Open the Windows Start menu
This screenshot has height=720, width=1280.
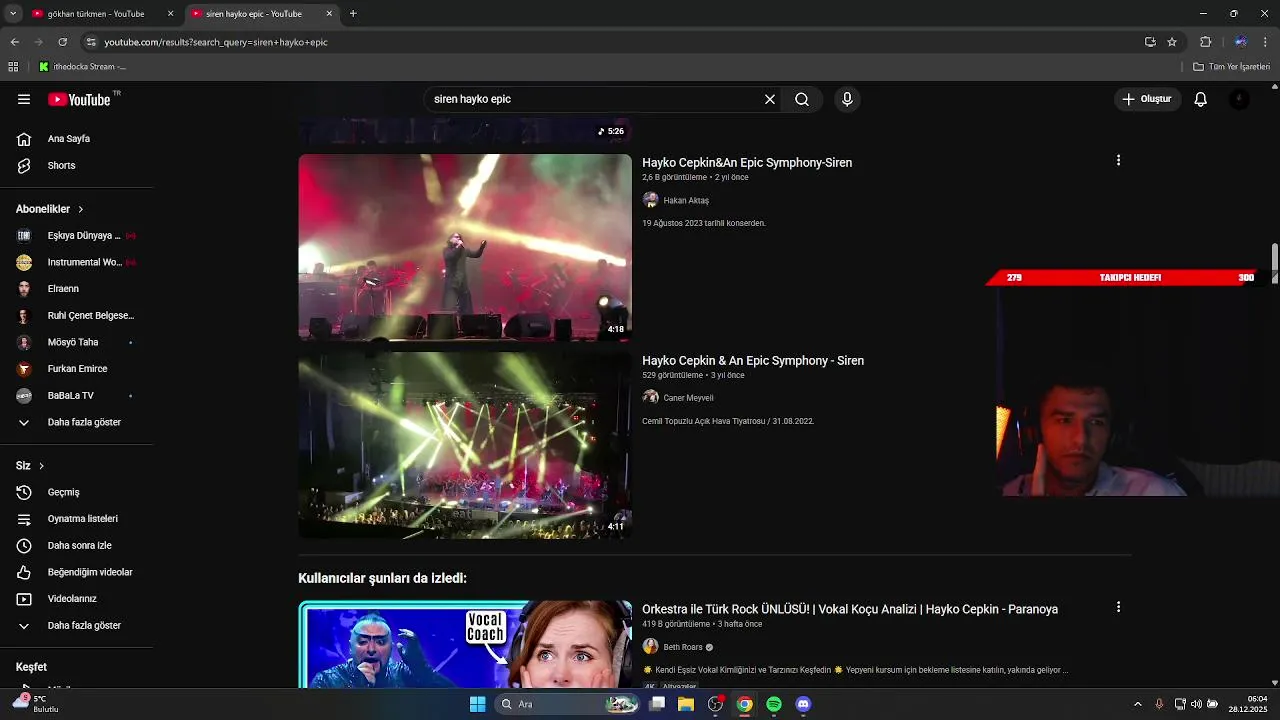click(x=478, y=704)
